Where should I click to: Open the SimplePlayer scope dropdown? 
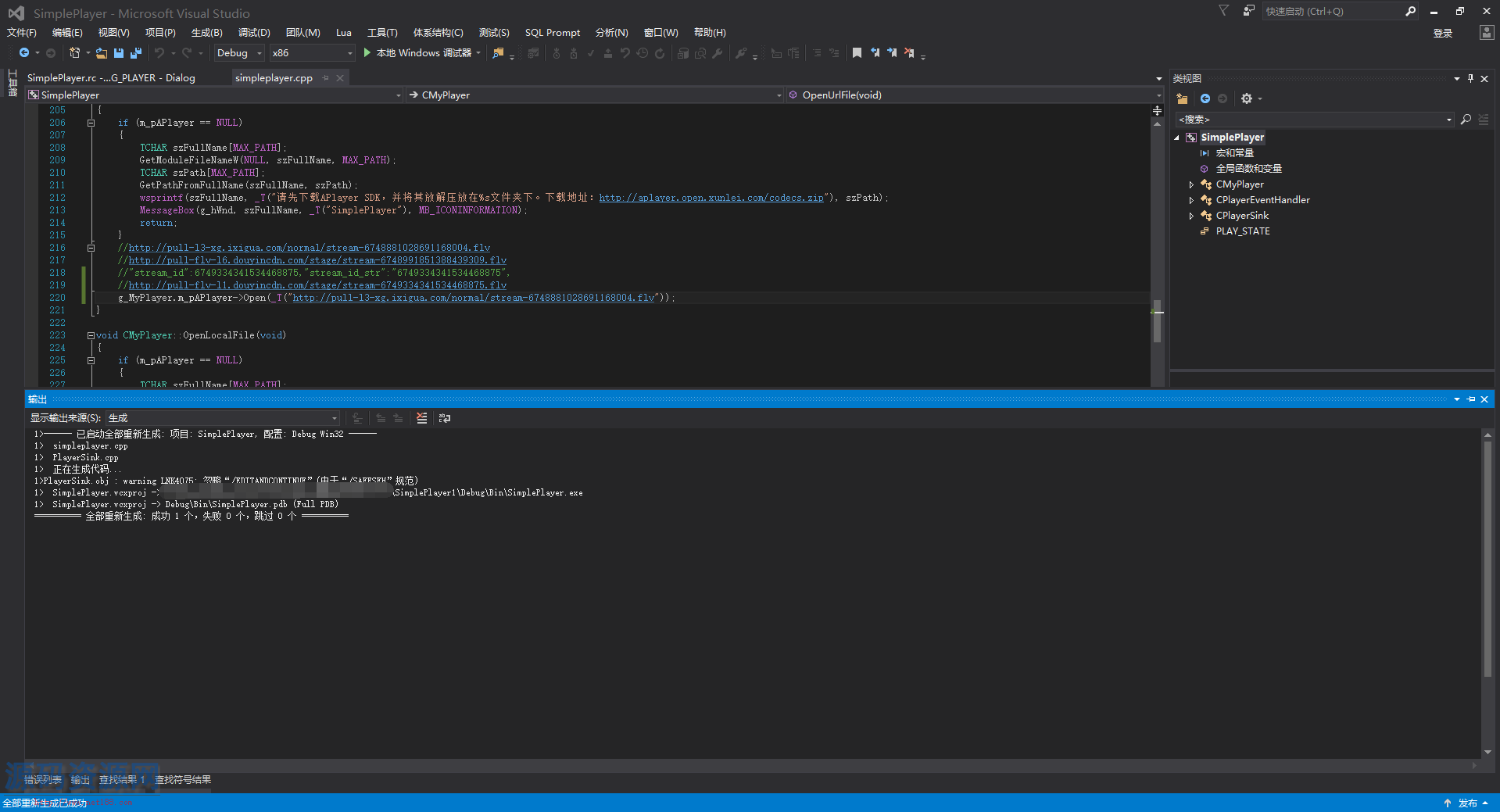(214, 95)
